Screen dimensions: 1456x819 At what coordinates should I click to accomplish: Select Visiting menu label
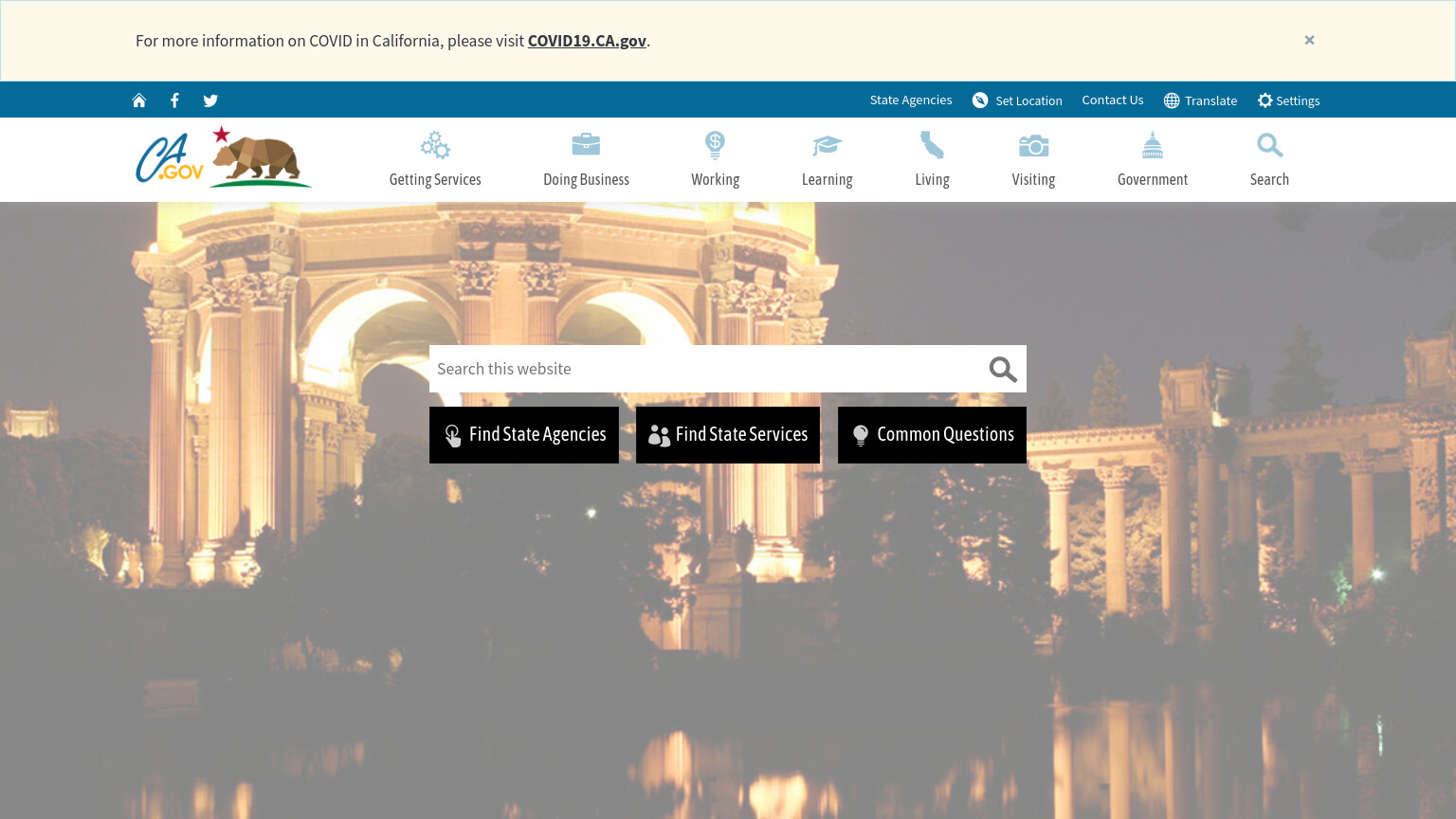pyautogui.click(x=1033, y=179)
